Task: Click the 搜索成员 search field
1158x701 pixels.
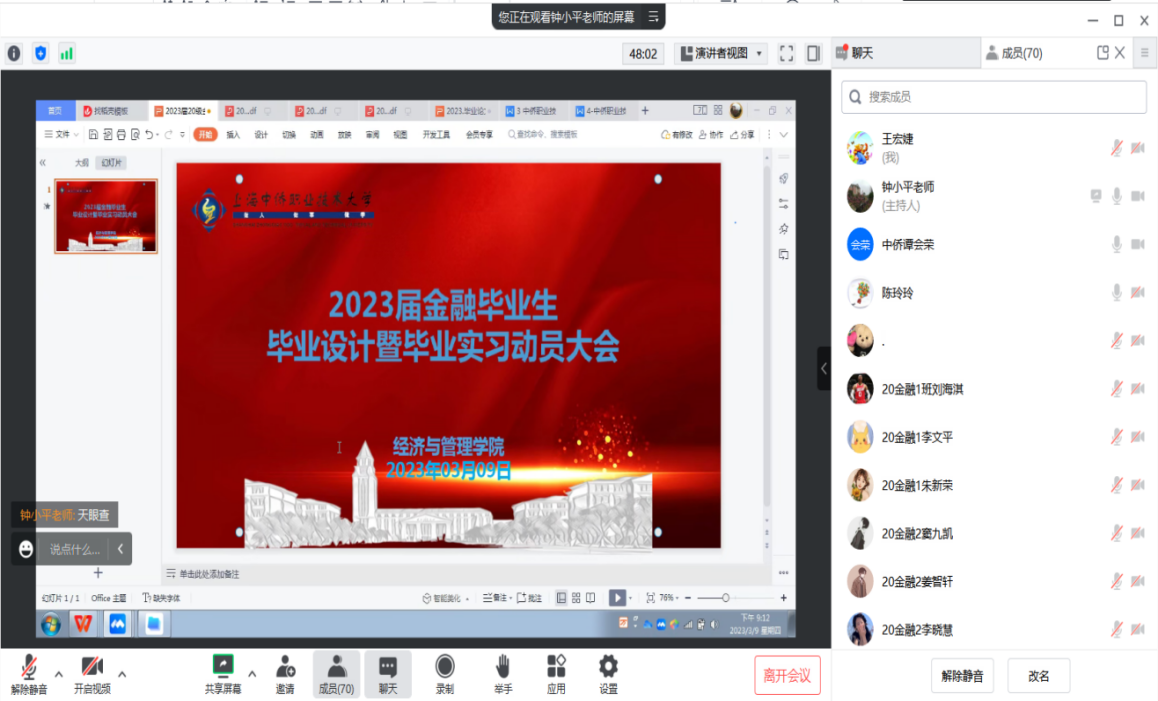Action: point(993,97)
